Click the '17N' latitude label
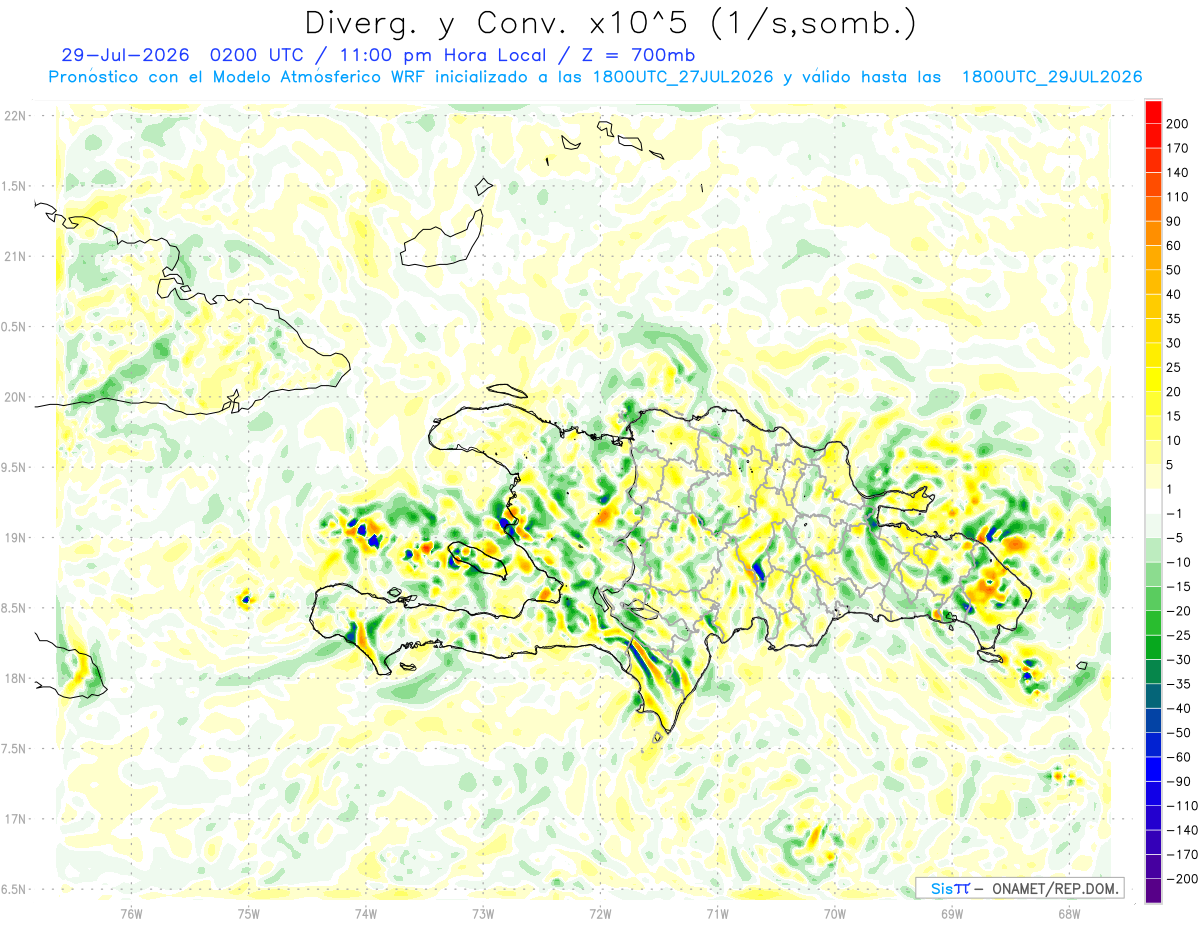Screen dimensions: 1200x927 point(14,819)
